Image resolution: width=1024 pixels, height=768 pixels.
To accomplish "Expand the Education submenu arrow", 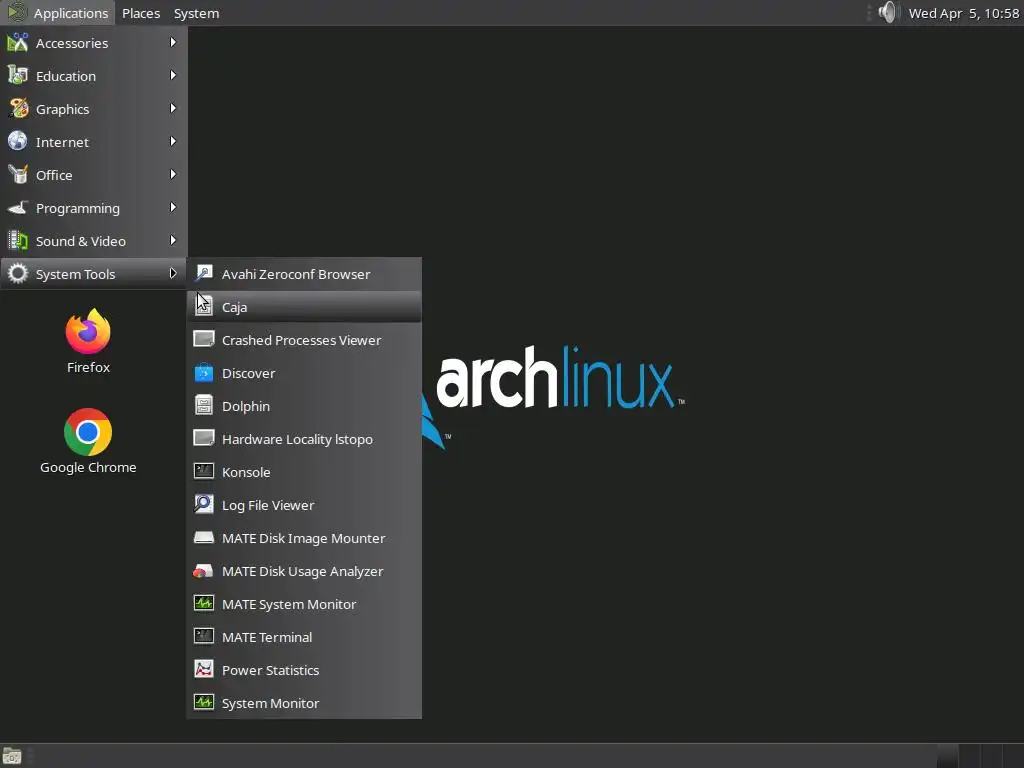I will 173,75.
